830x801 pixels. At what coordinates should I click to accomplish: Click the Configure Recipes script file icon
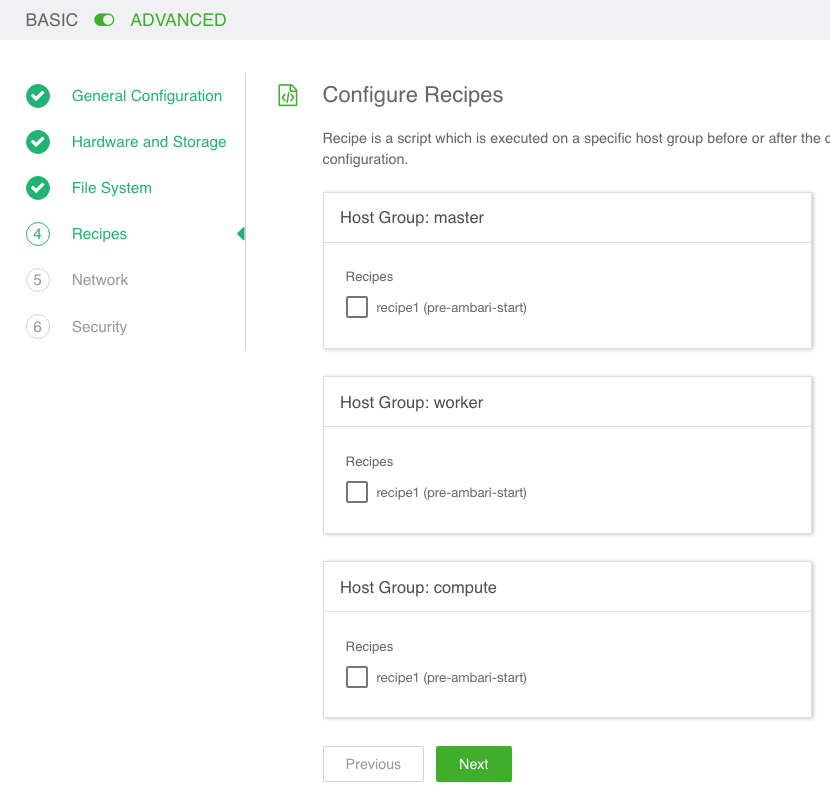pyautogui.click(x=288, y=96)
